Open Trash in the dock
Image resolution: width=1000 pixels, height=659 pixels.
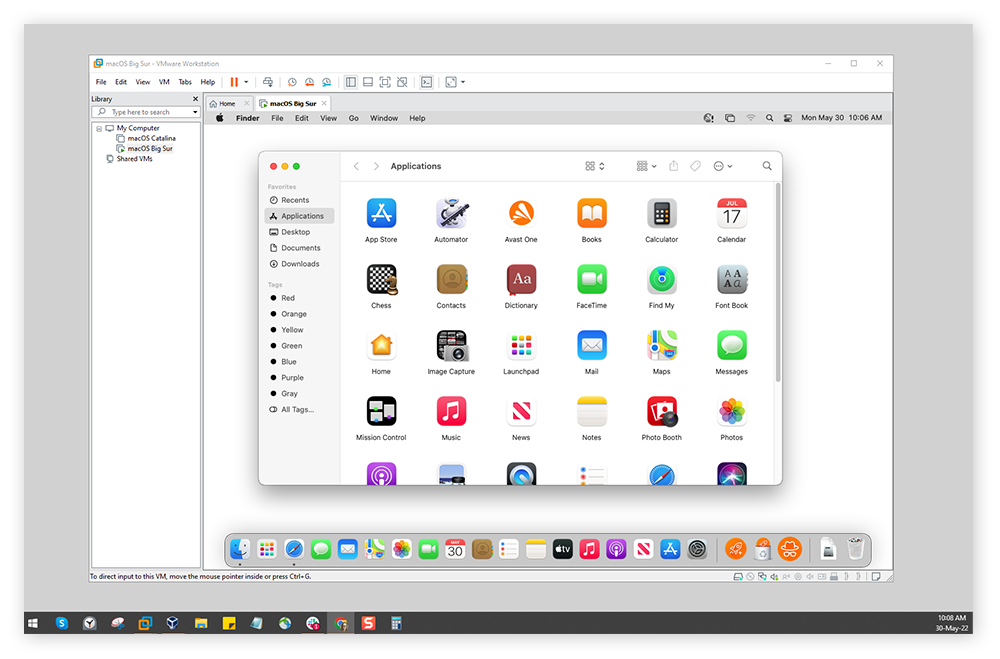coord(855,549)
